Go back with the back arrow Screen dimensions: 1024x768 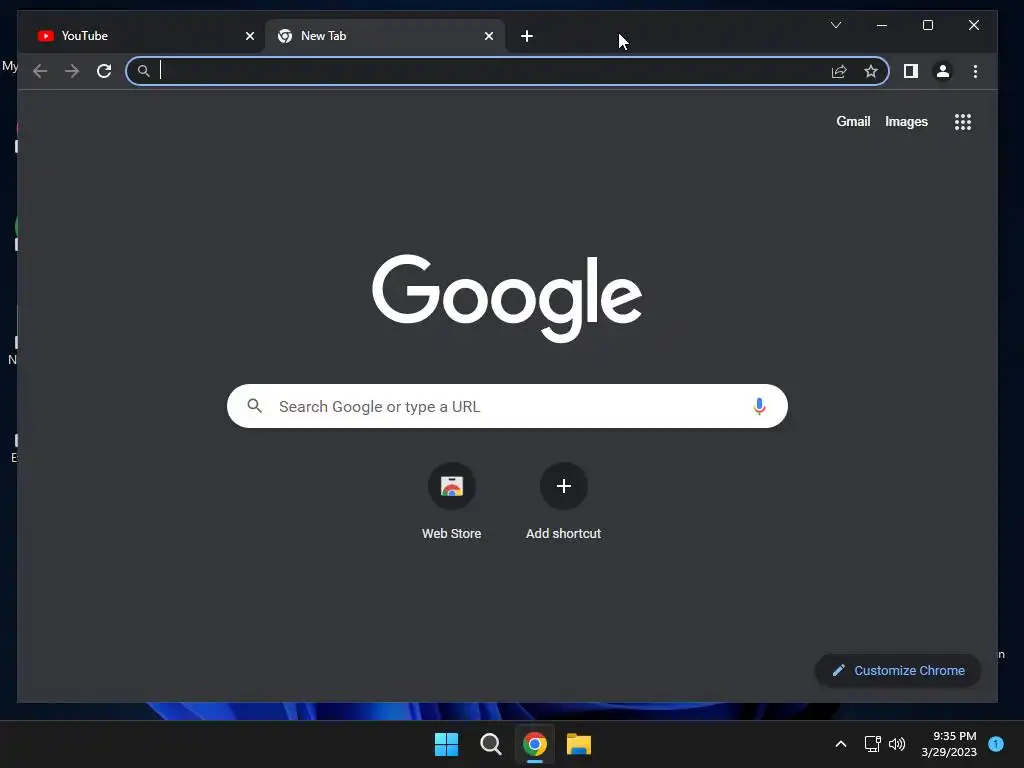40,71
